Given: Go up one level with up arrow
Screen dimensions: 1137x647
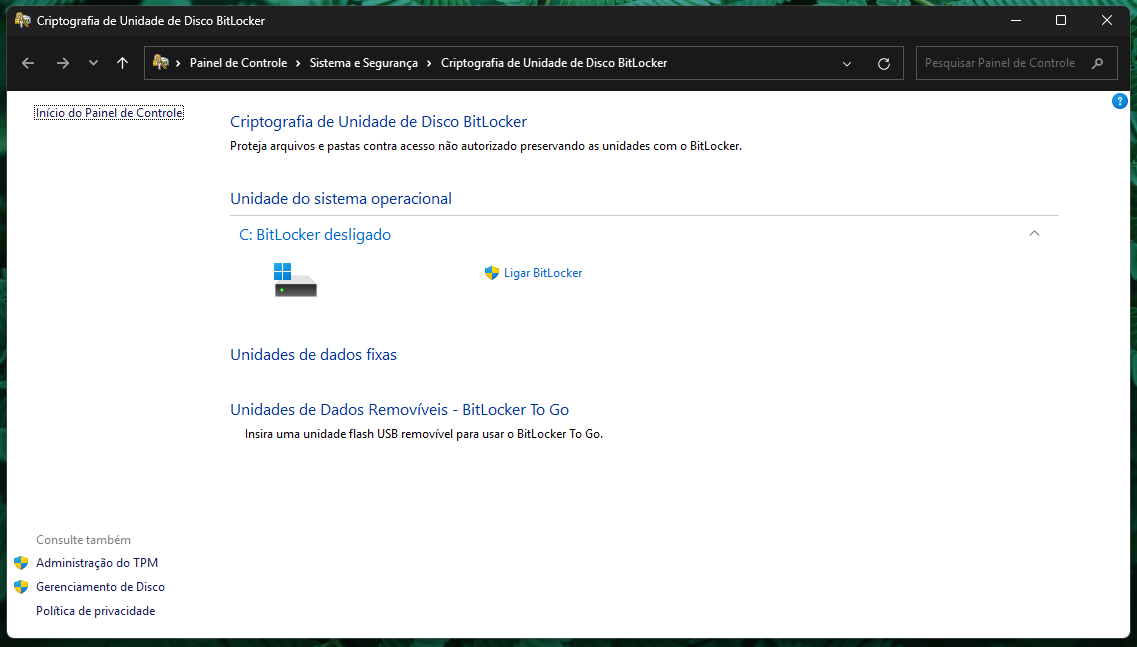Looking at the screenshot, I should (123, 63).
